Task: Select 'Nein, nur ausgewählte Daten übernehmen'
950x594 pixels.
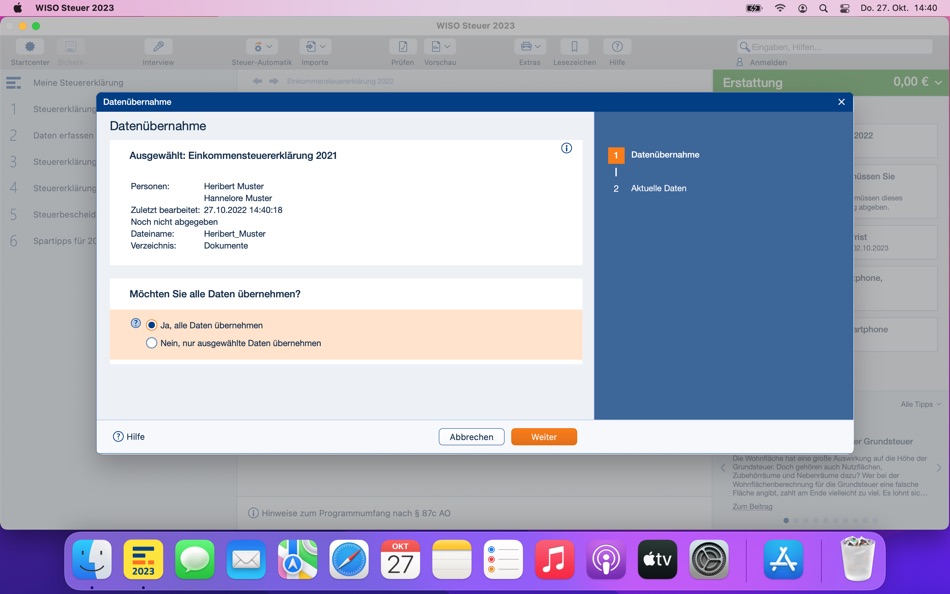Action: point(234,343)
